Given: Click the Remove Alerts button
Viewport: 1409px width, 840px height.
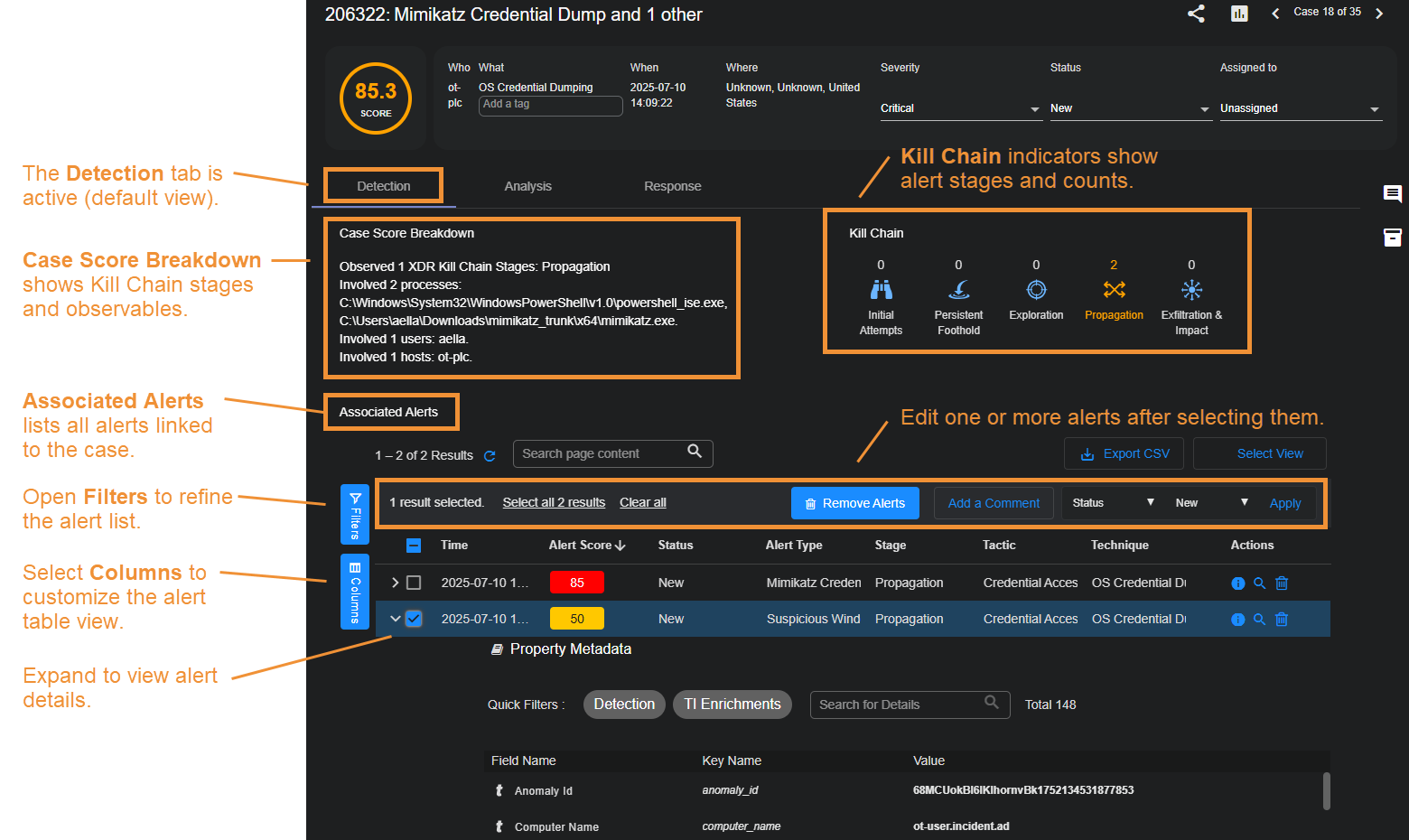Looking at the screenshot, I should click(854, 503).
